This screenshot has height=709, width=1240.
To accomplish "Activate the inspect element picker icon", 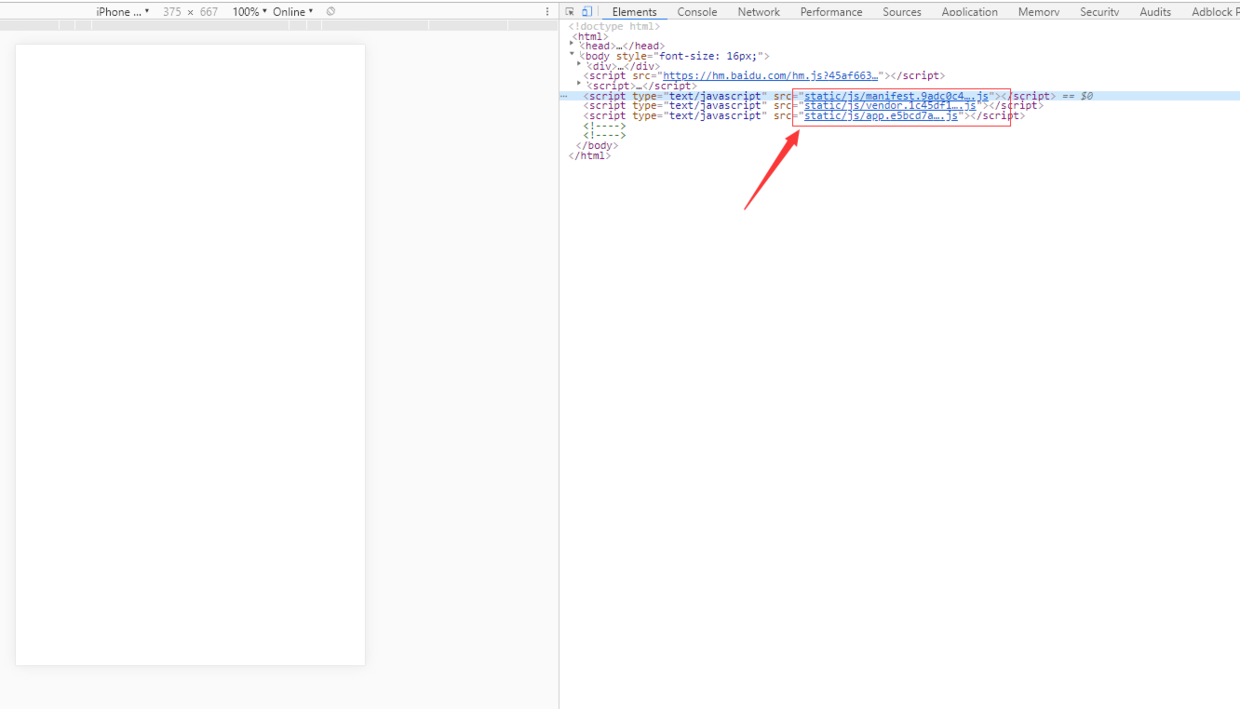I will [570, 12].
